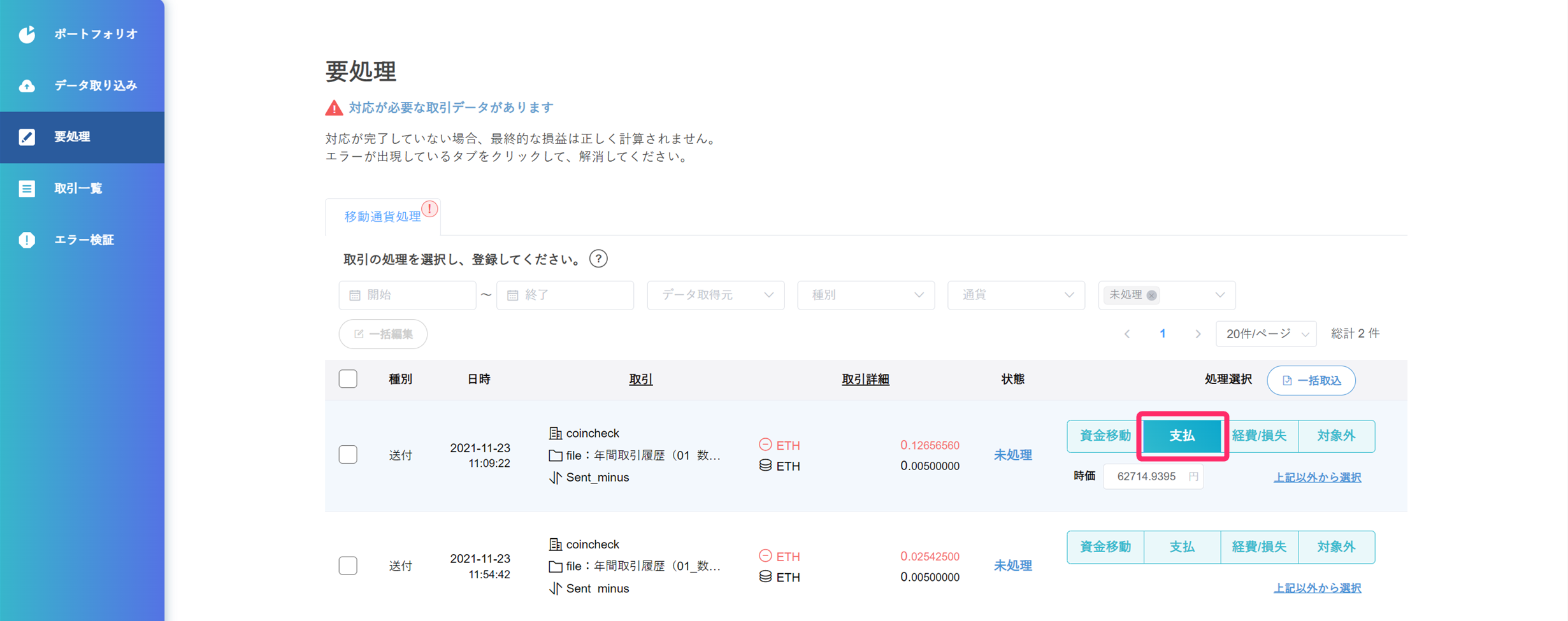Click the 取引一覧 list icon in sidebar

pyautogui.click(x=27, y=189)
